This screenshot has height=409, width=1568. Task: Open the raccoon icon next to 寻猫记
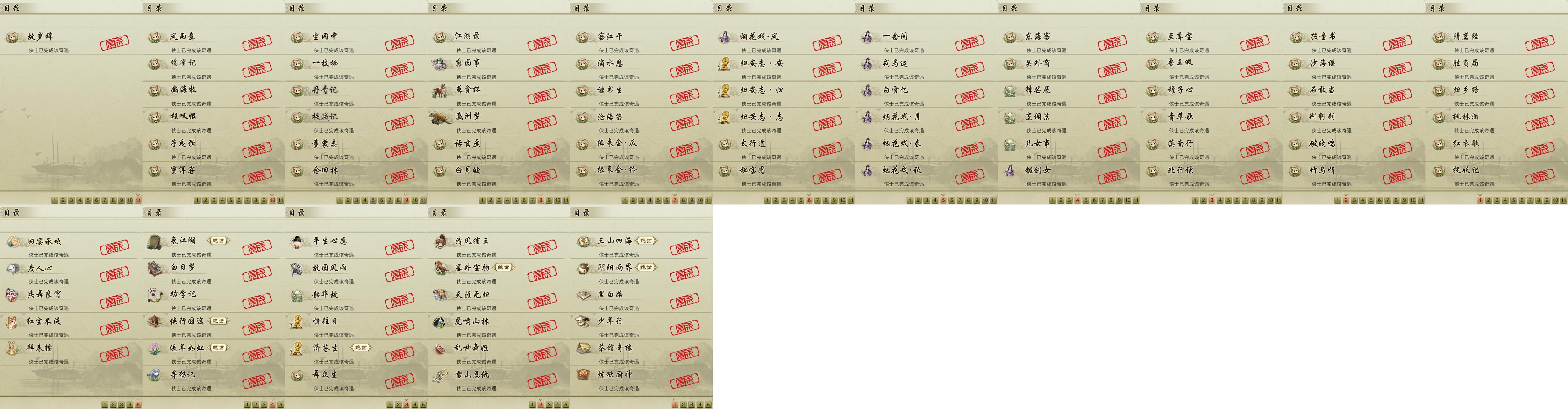(x=155, y=375)
